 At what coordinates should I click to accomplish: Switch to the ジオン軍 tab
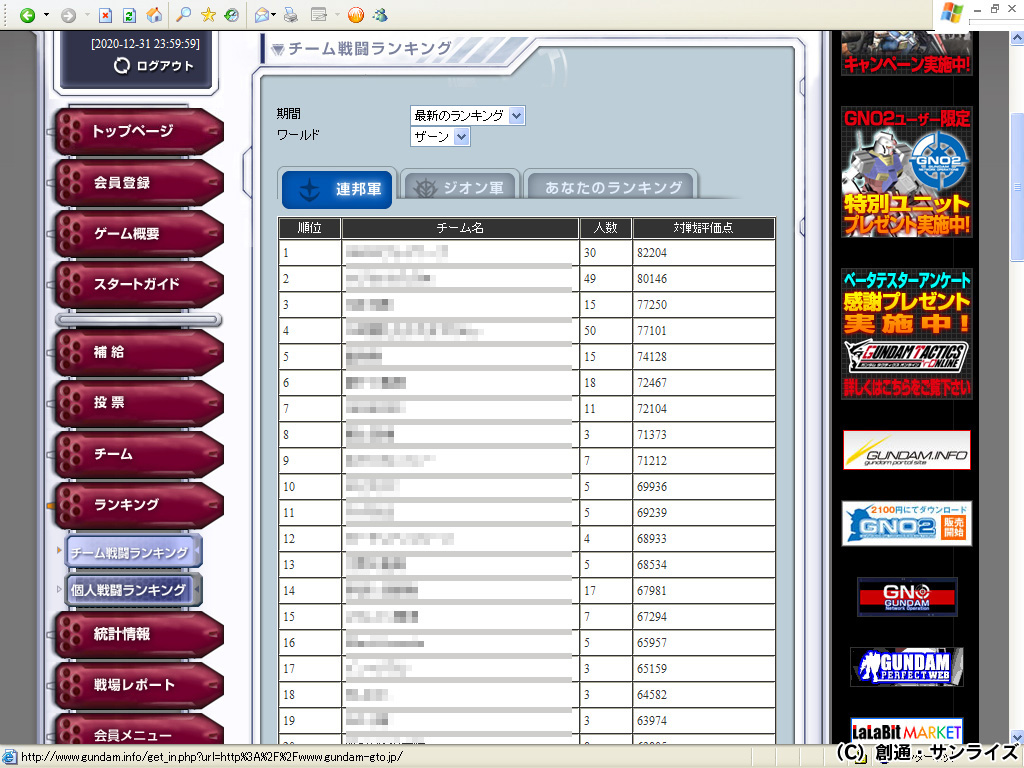460,188
